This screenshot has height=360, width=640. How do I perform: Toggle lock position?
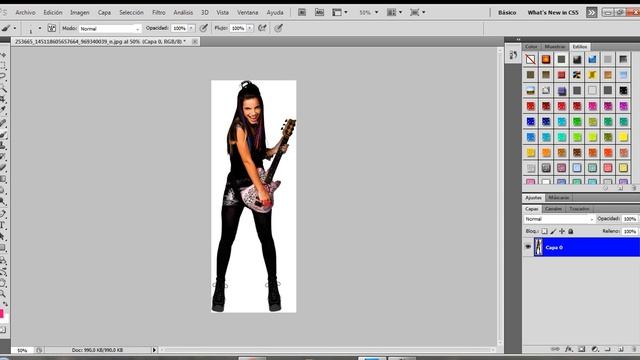click(x=562, y=231)
